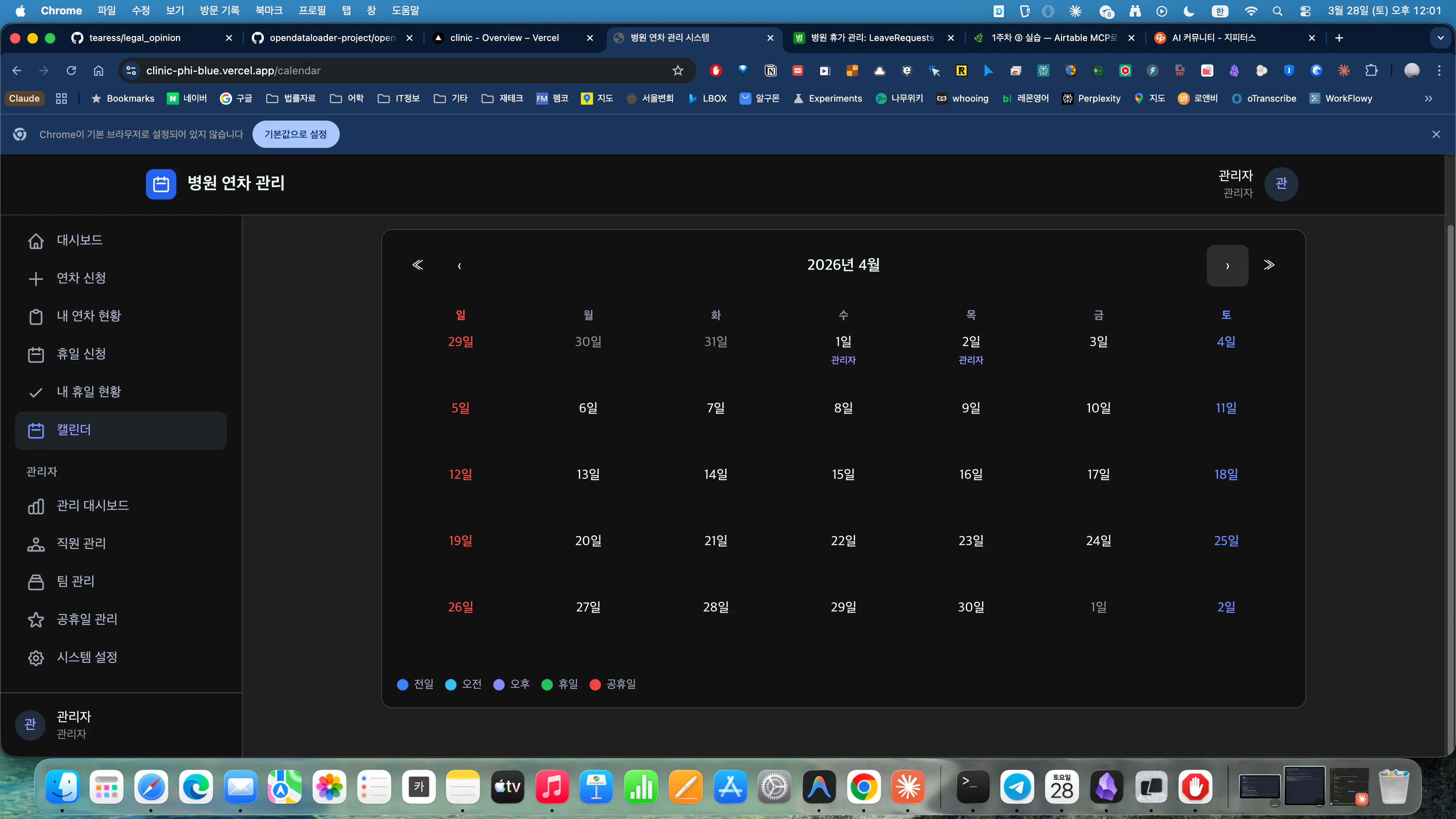
Task: Show hidden bookmarks with the double chevron
Action: point(1428,98)
